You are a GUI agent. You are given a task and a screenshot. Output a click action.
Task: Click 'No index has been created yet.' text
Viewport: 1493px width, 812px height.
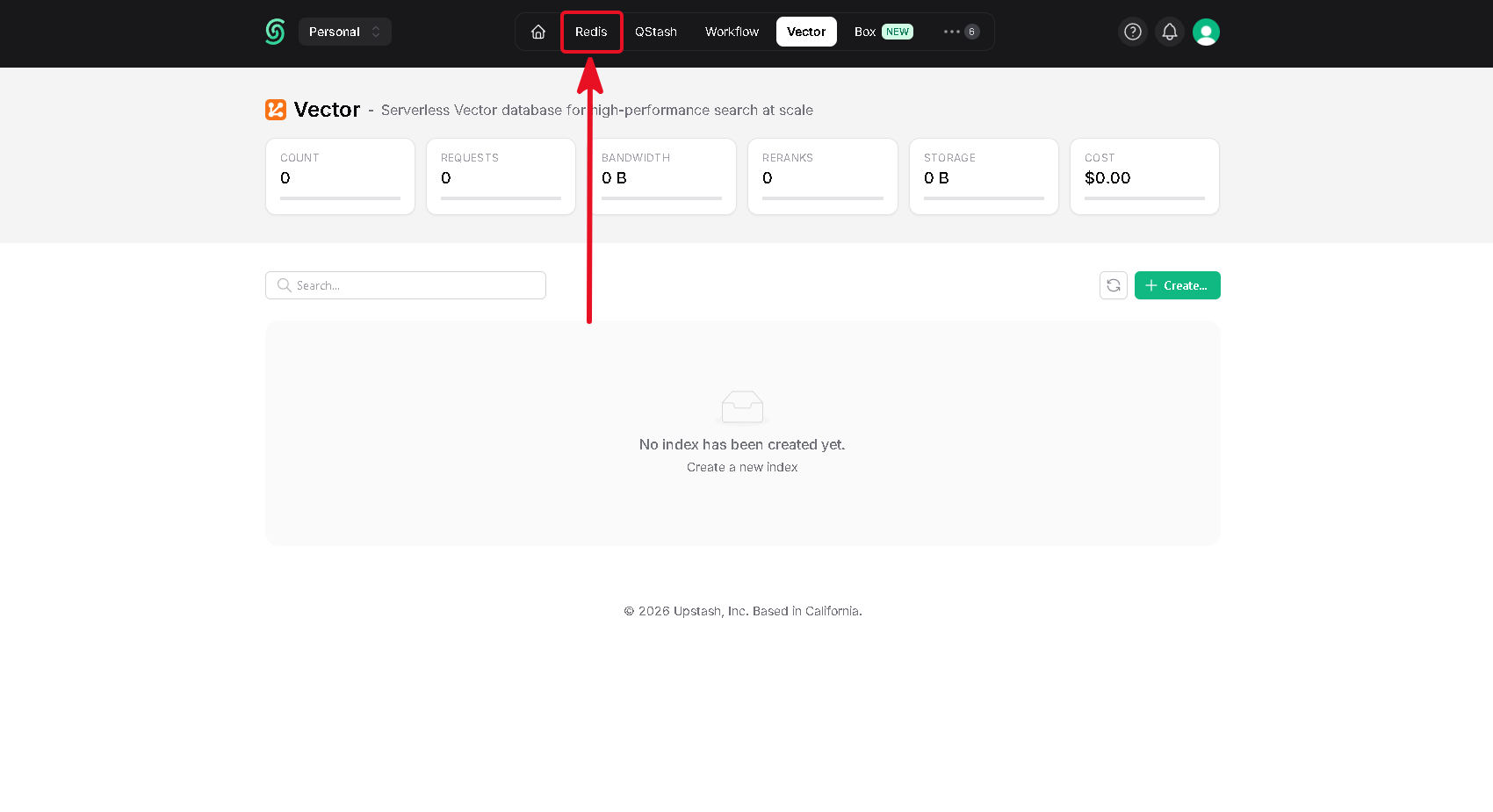click(742, 444)
